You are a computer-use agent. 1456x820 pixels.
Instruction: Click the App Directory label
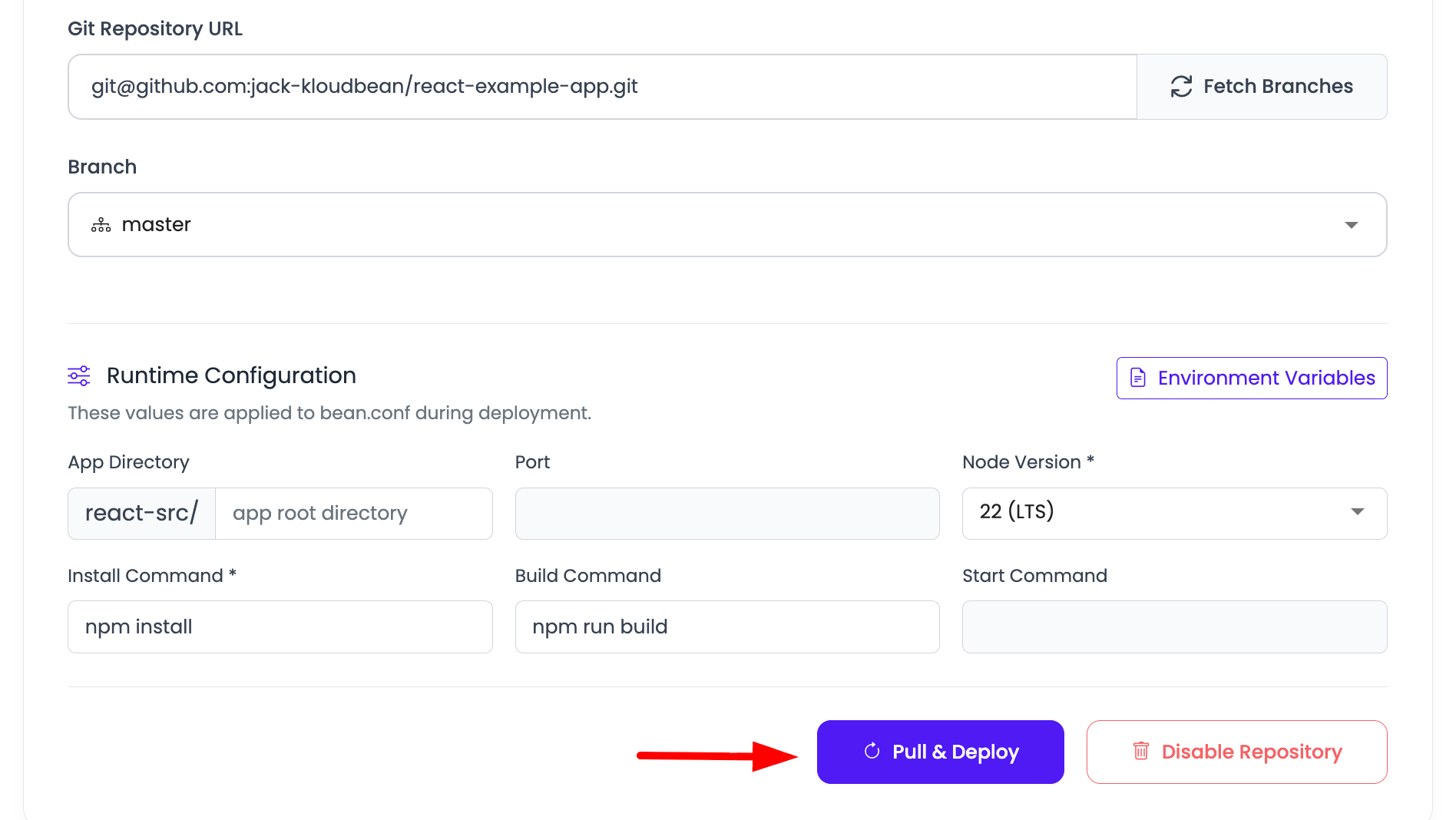[x=128, y=462]
